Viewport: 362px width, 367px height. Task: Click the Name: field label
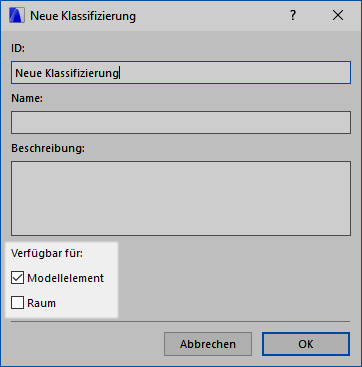(27, 98)
